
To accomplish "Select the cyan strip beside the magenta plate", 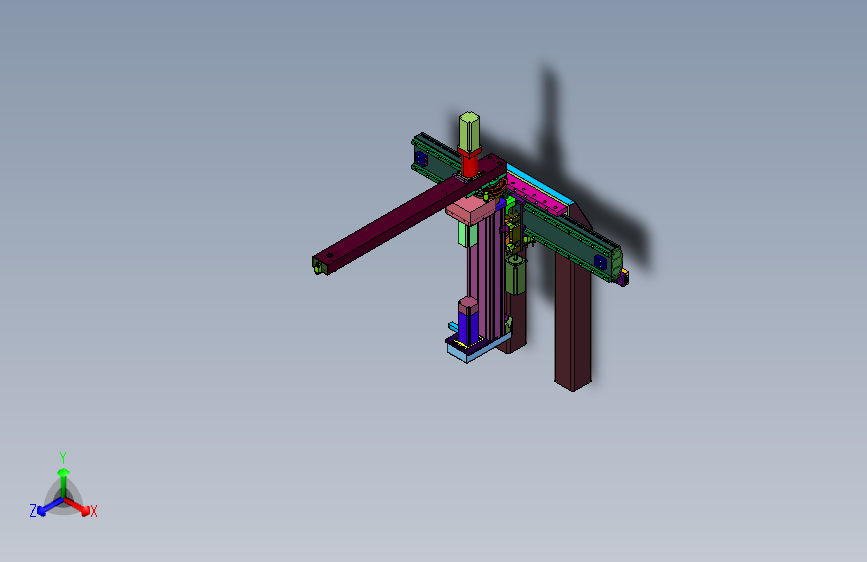I will pyautogui.click(x=540, y=183).
